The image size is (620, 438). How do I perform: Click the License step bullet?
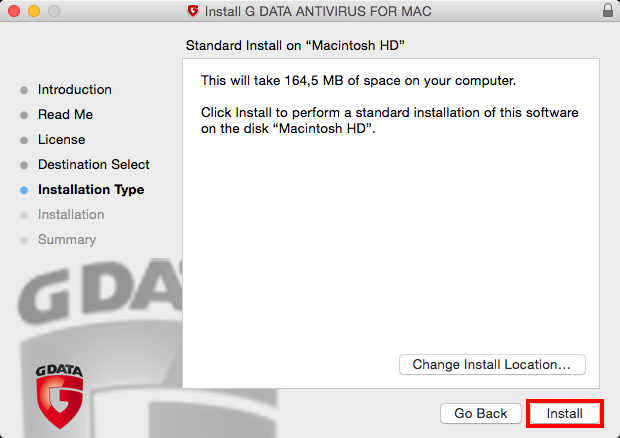[x=24, y=140]
